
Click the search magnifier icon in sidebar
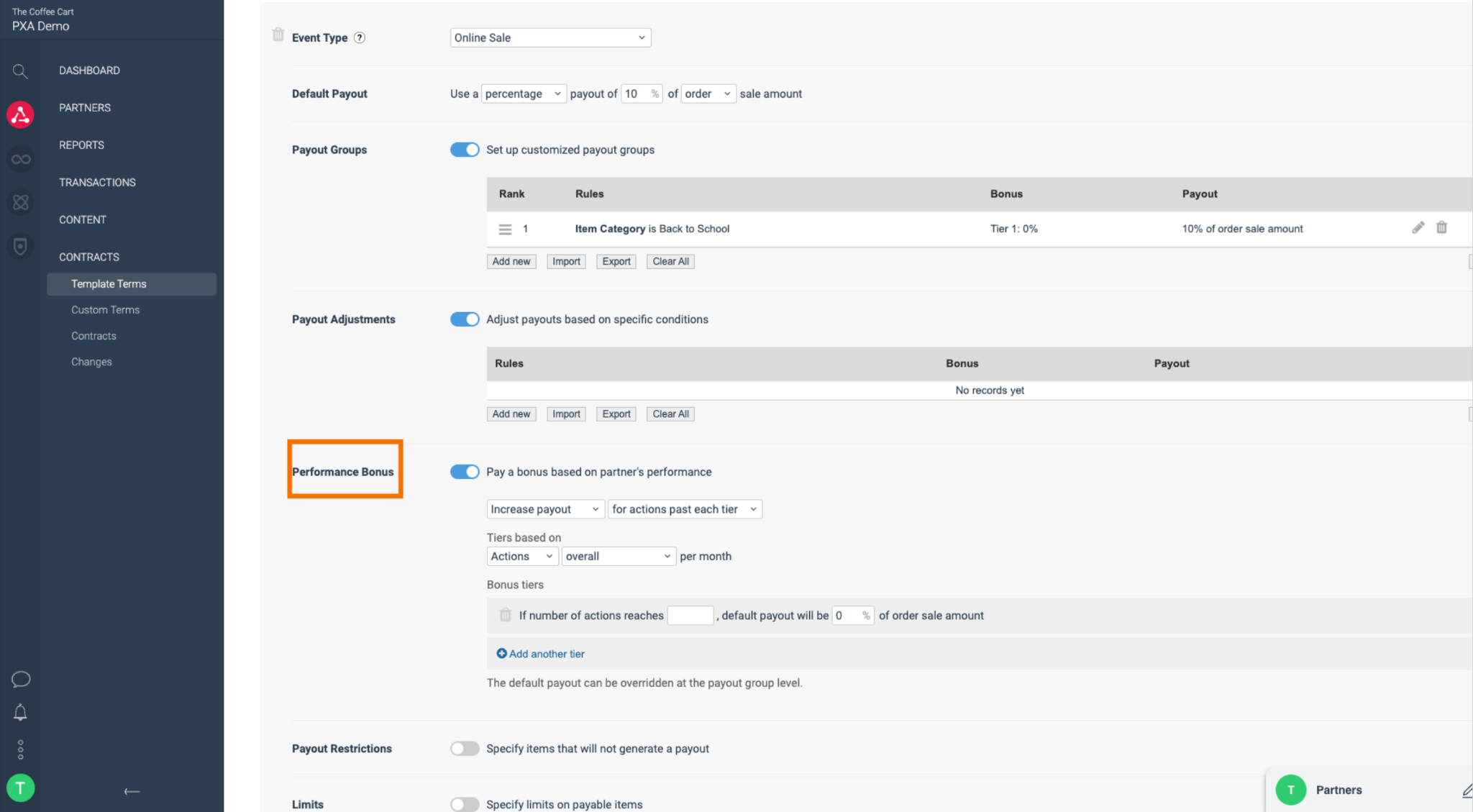click(20, 71)
